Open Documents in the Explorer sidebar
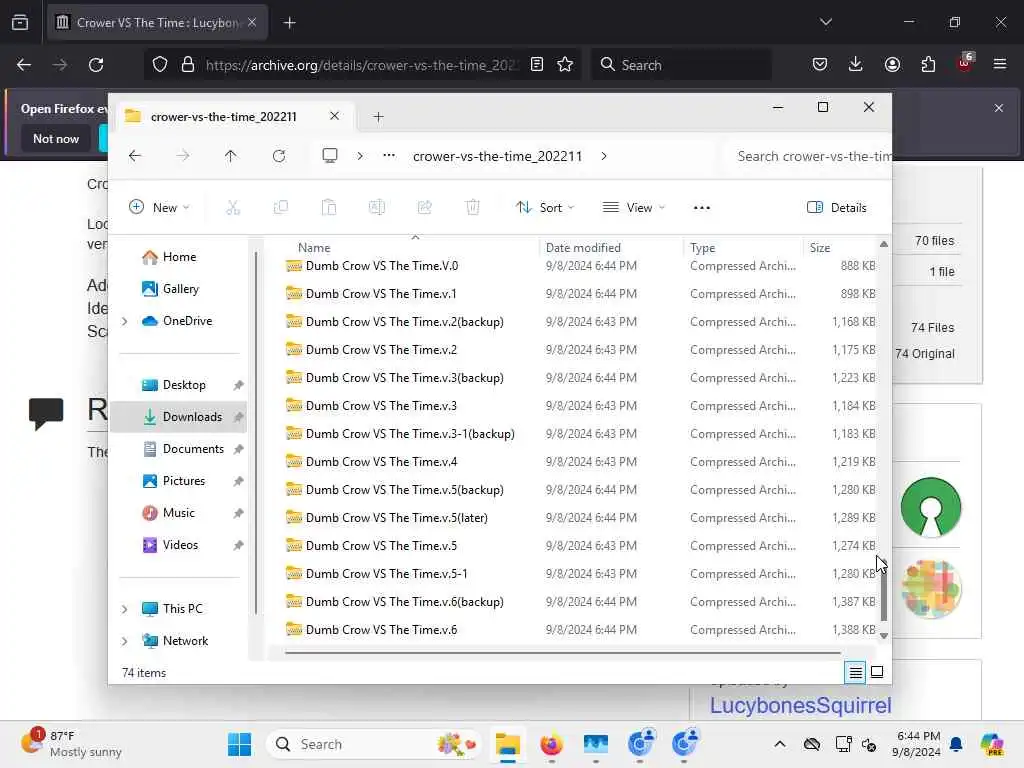 tap(184, 449)
